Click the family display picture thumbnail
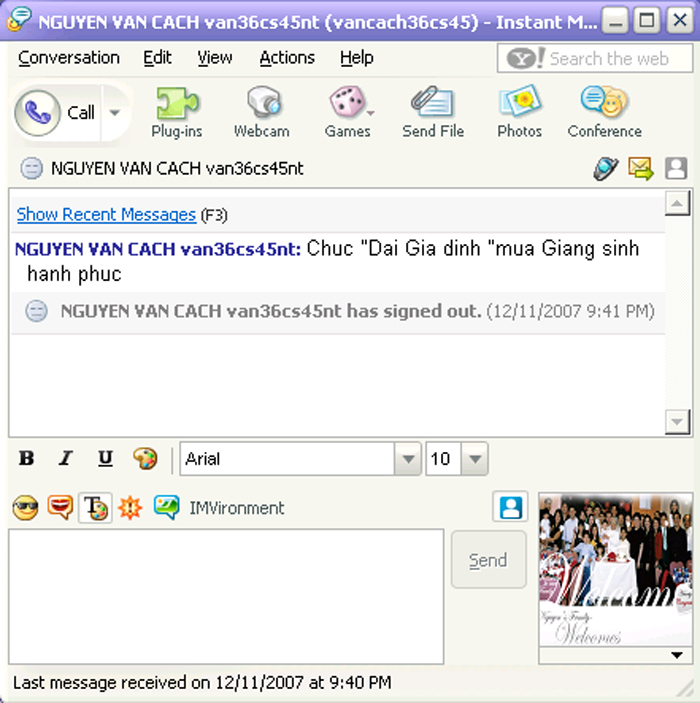700x703 pixels. (x=616, y=570)
